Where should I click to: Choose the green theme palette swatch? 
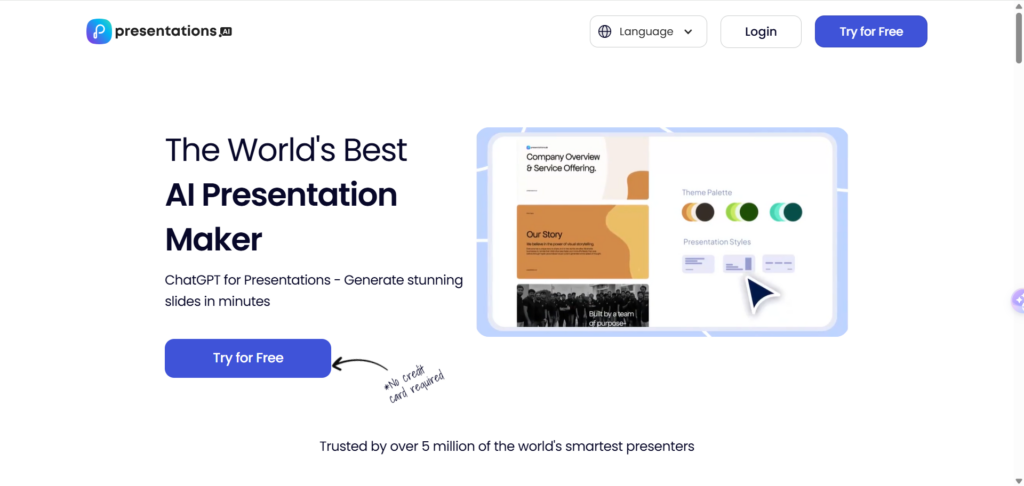741,212
